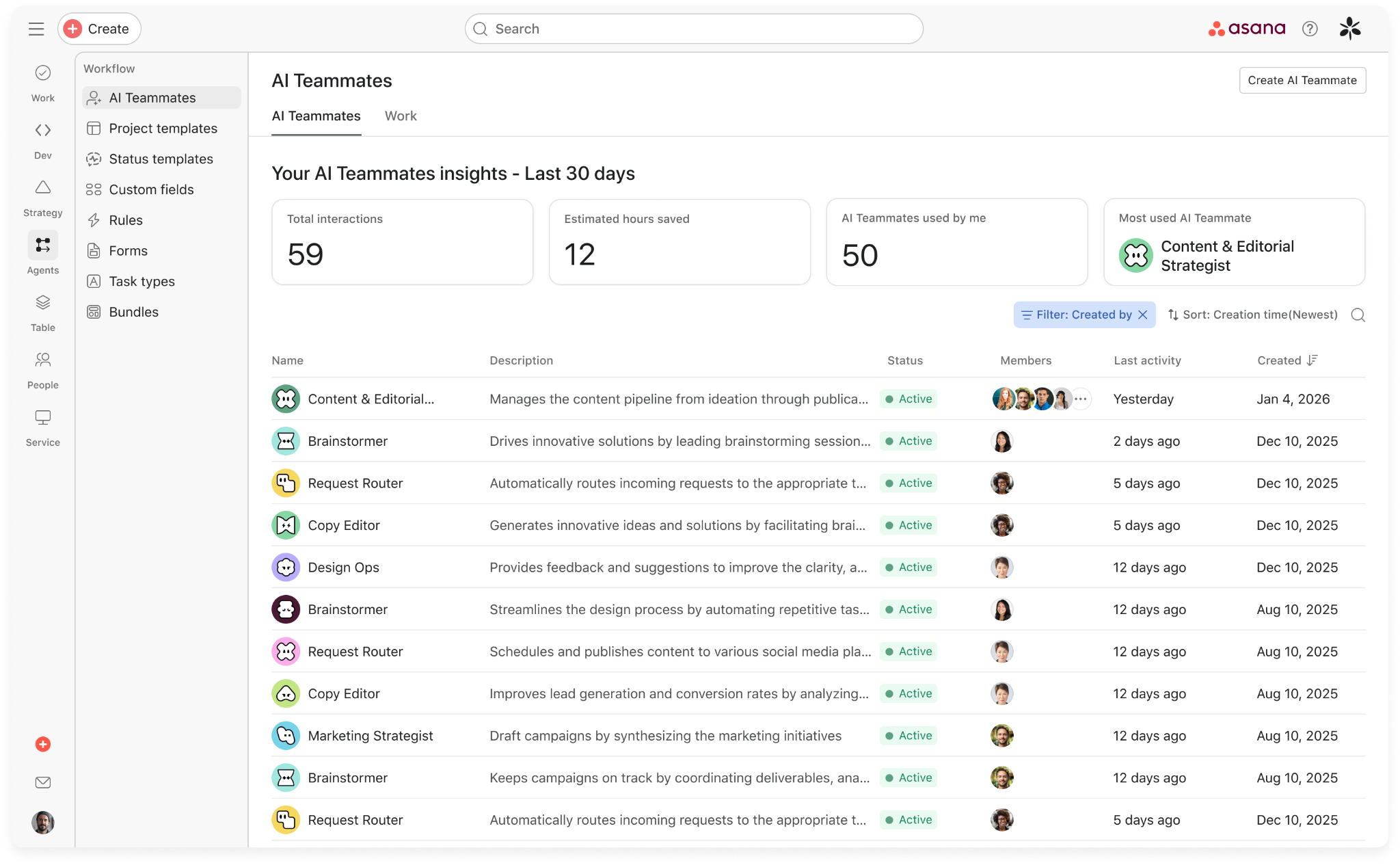The image size is (1400, 865).
Task: Open the Work section in sidebar
Action: (x=43, y=83)
